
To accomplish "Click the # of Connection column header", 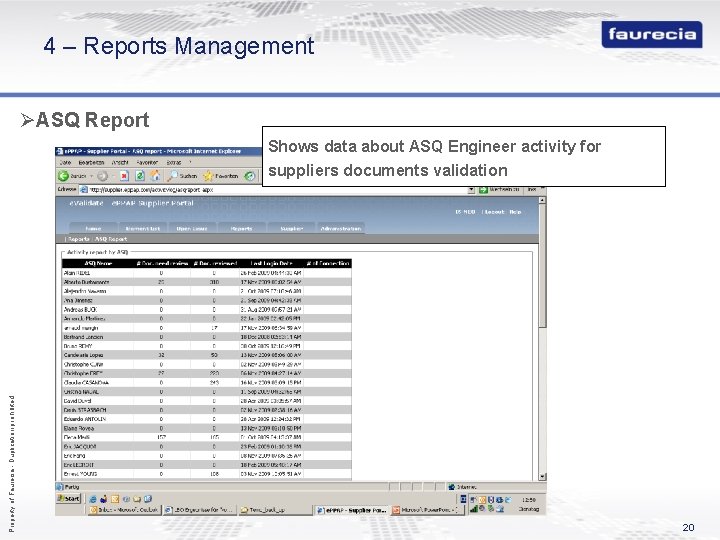I will click(x=328, y=263).
